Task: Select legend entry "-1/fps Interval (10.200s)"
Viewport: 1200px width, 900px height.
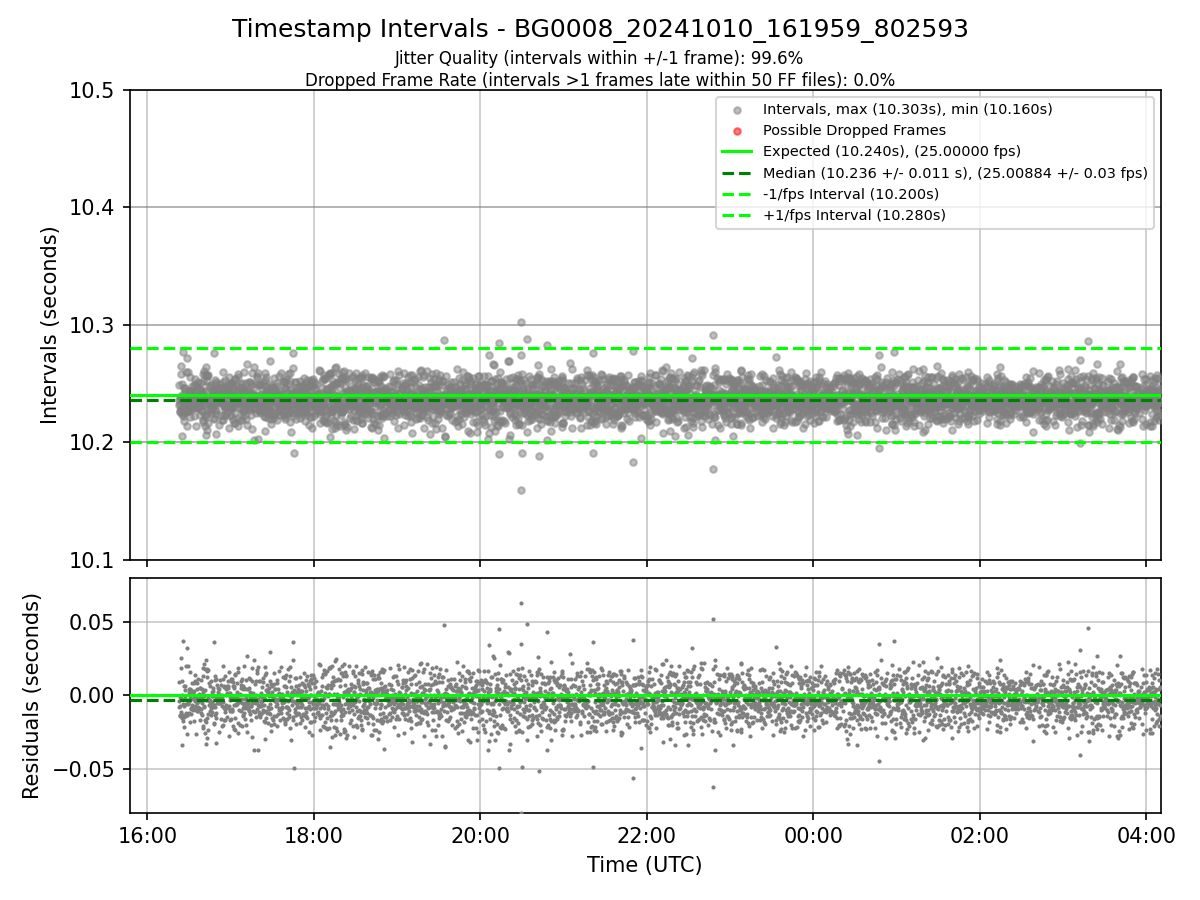Action: pyautogui.click(x=851, y=194)
